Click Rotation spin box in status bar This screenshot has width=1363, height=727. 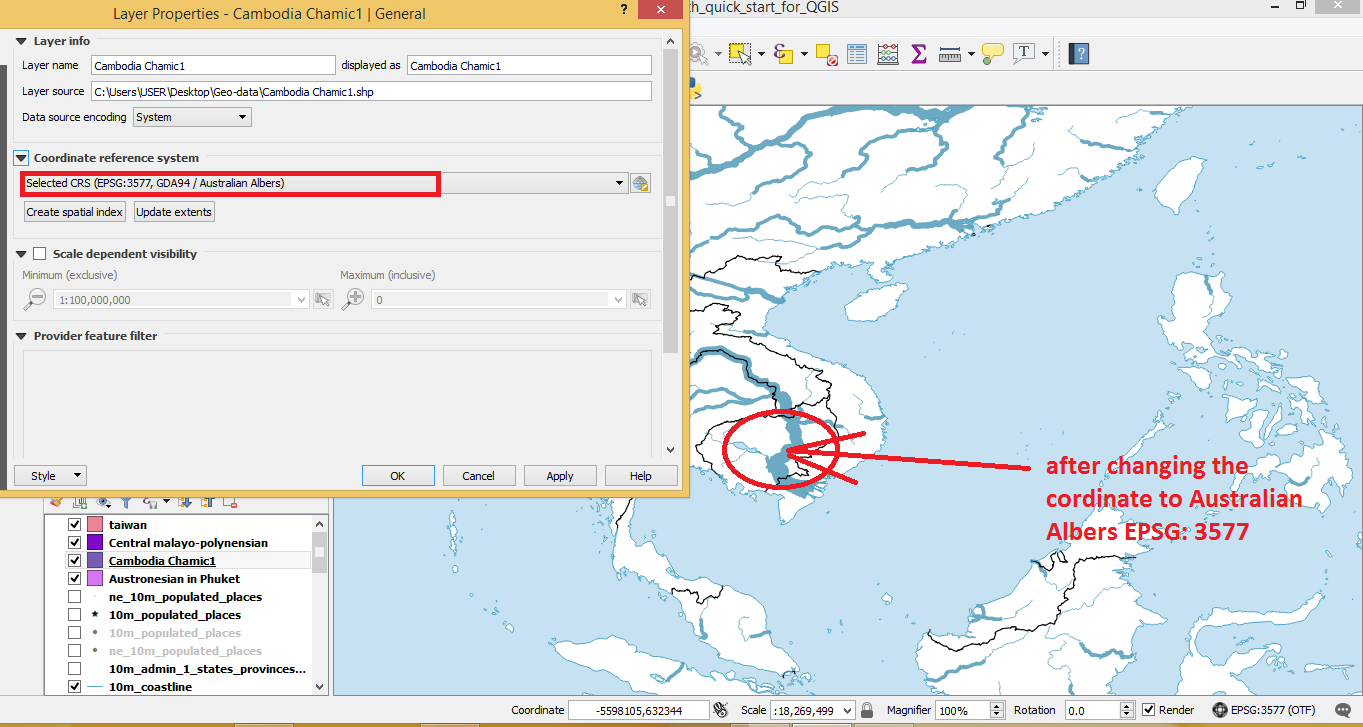coord(1099,710)
